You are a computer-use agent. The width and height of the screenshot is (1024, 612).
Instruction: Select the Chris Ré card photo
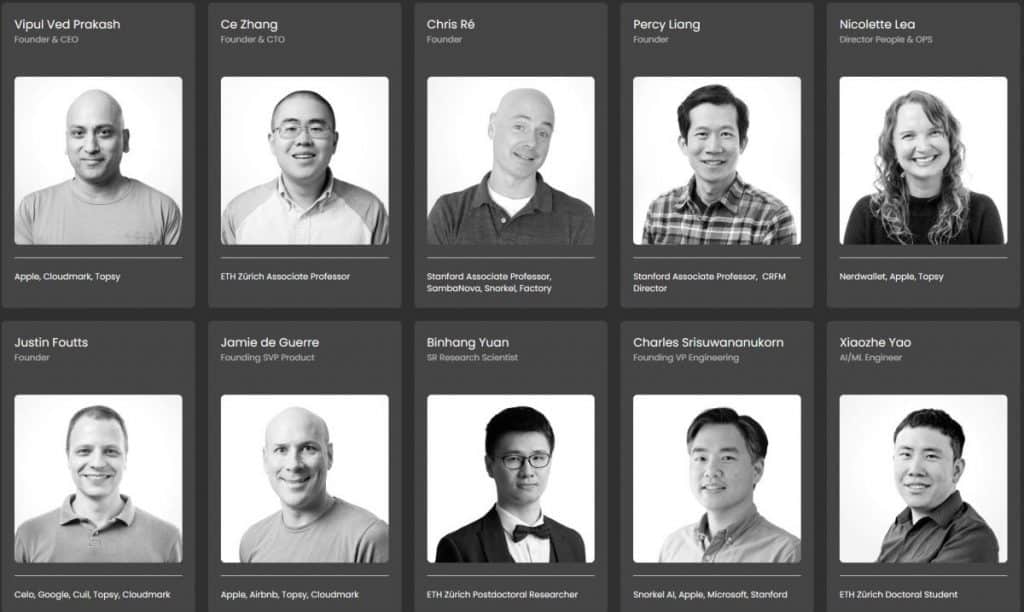tap(511, 161)
